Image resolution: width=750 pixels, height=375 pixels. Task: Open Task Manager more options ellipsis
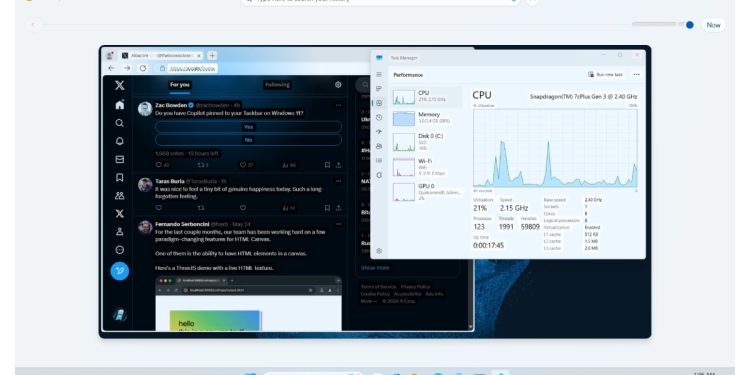(636, 75)
